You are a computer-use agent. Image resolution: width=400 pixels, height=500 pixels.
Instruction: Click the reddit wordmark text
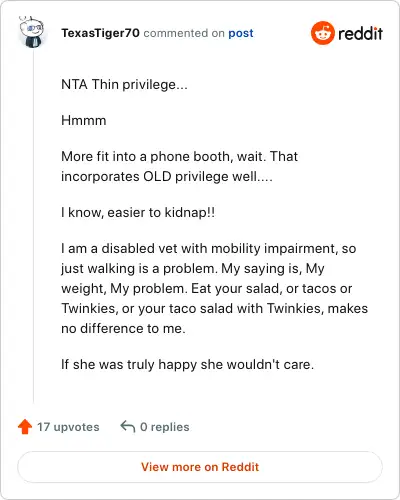point(360,33)
